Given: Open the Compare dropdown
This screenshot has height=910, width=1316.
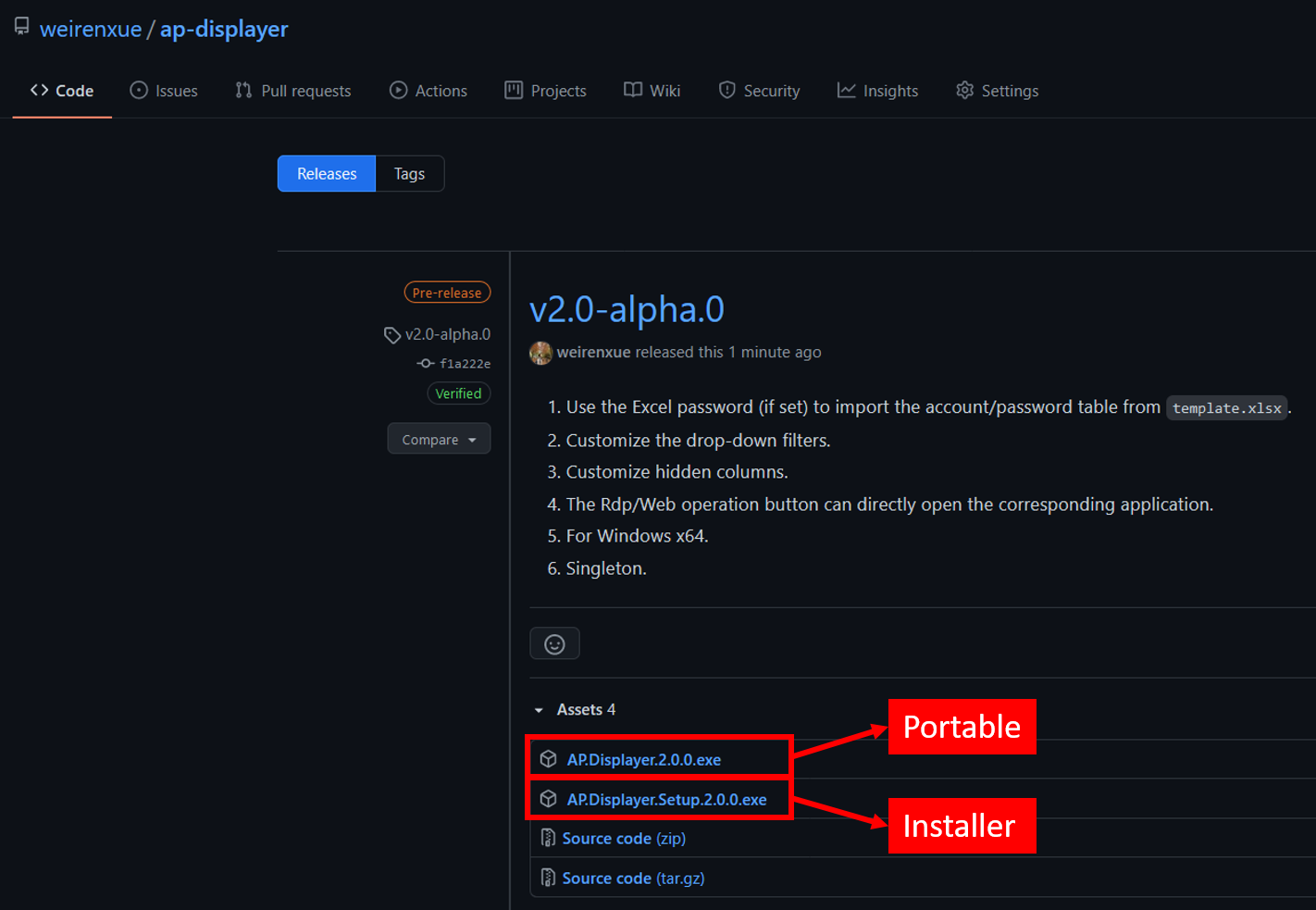Looking at the screenshot, I should click(439, 440).
